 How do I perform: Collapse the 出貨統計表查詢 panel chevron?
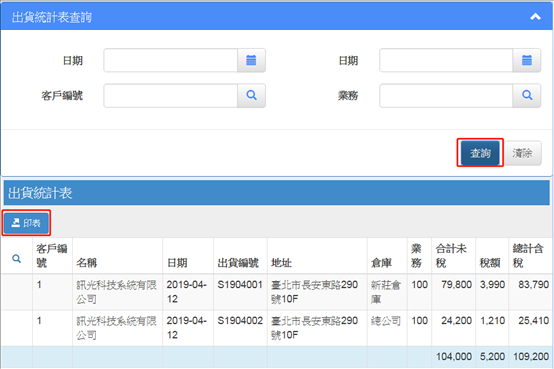click(x=535, y=17)
